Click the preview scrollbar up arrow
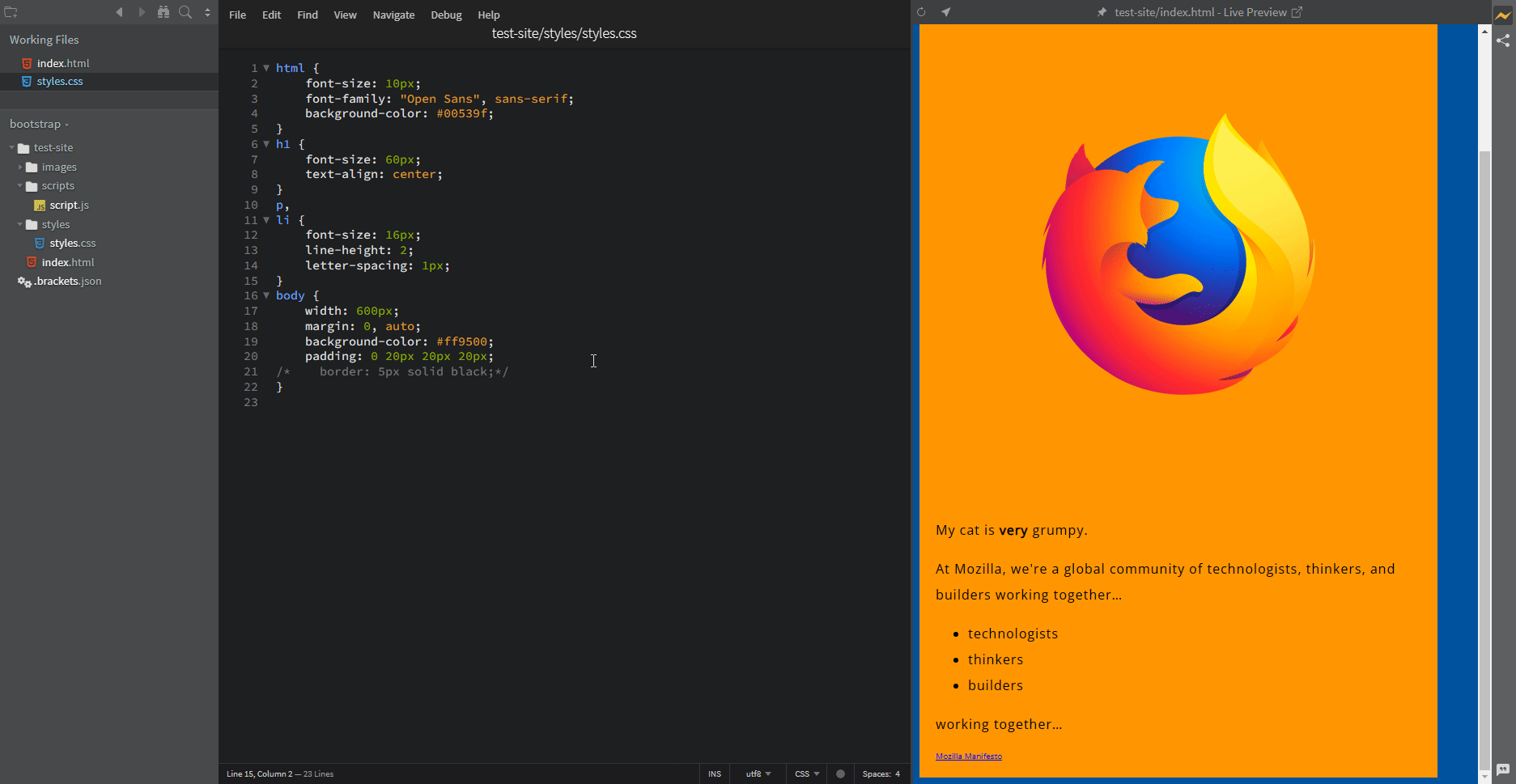 1484,31
